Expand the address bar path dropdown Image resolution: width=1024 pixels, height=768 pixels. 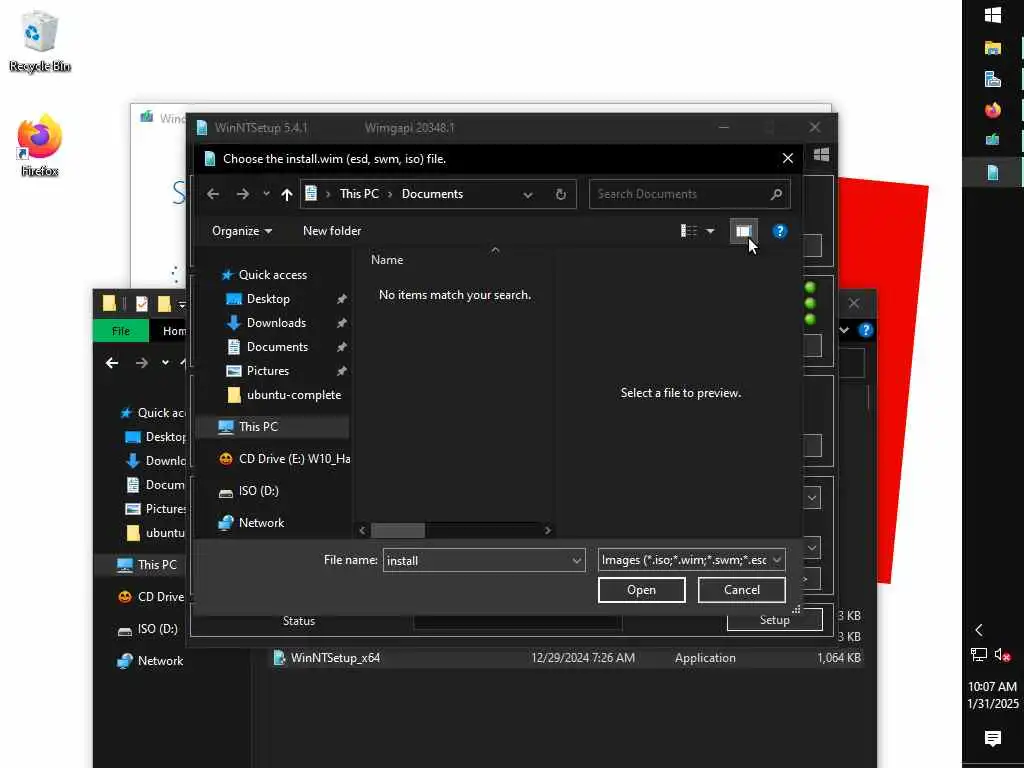click(x=528, y=195)
